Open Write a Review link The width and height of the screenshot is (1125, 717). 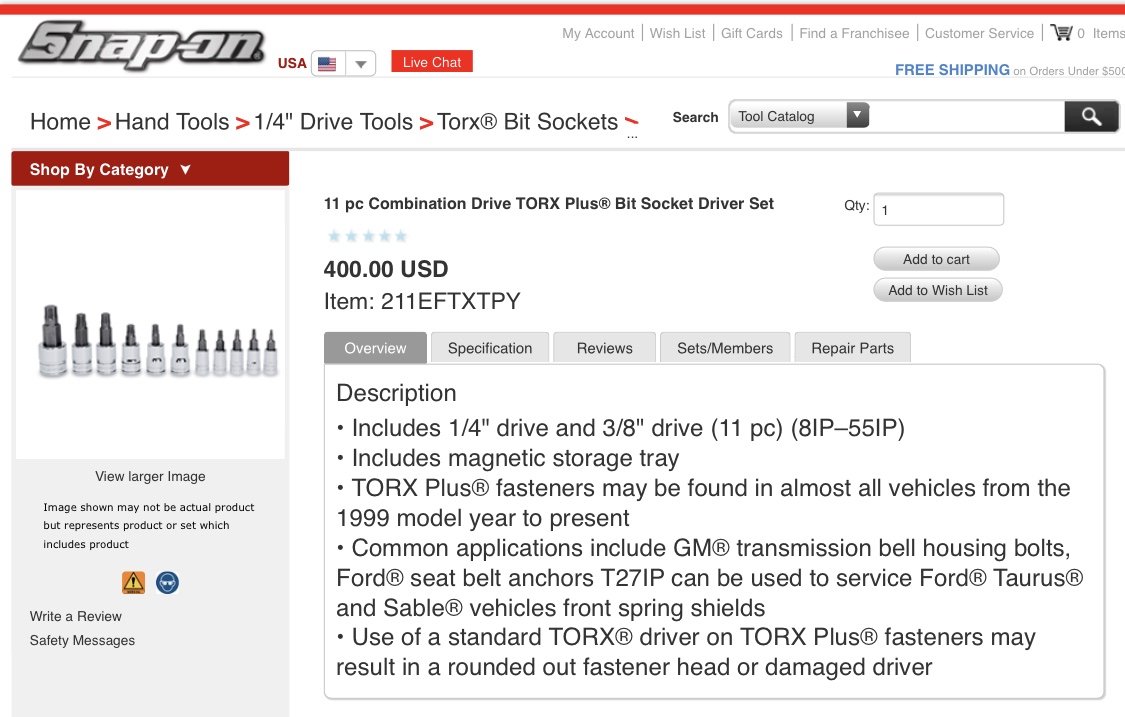(x=75, y=616)
